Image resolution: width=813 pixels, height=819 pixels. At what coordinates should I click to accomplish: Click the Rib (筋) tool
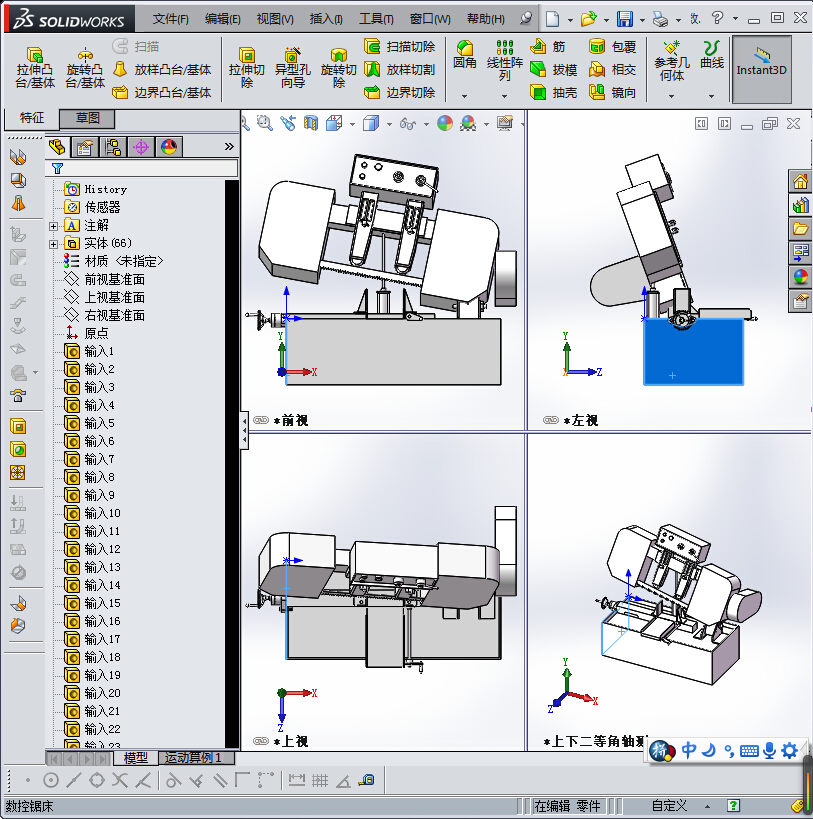click(547, 46)
